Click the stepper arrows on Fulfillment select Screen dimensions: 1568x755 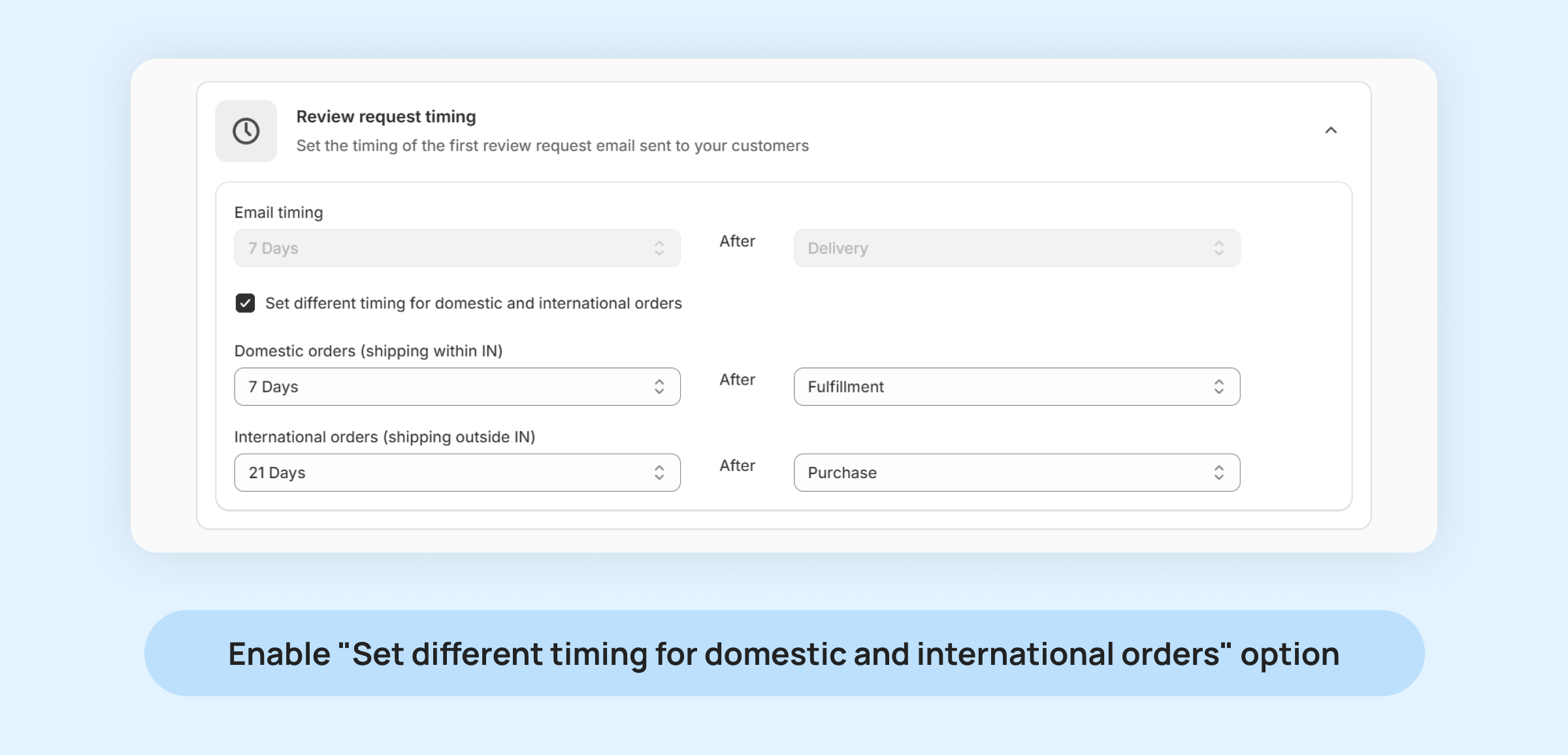coord(1218,387)
